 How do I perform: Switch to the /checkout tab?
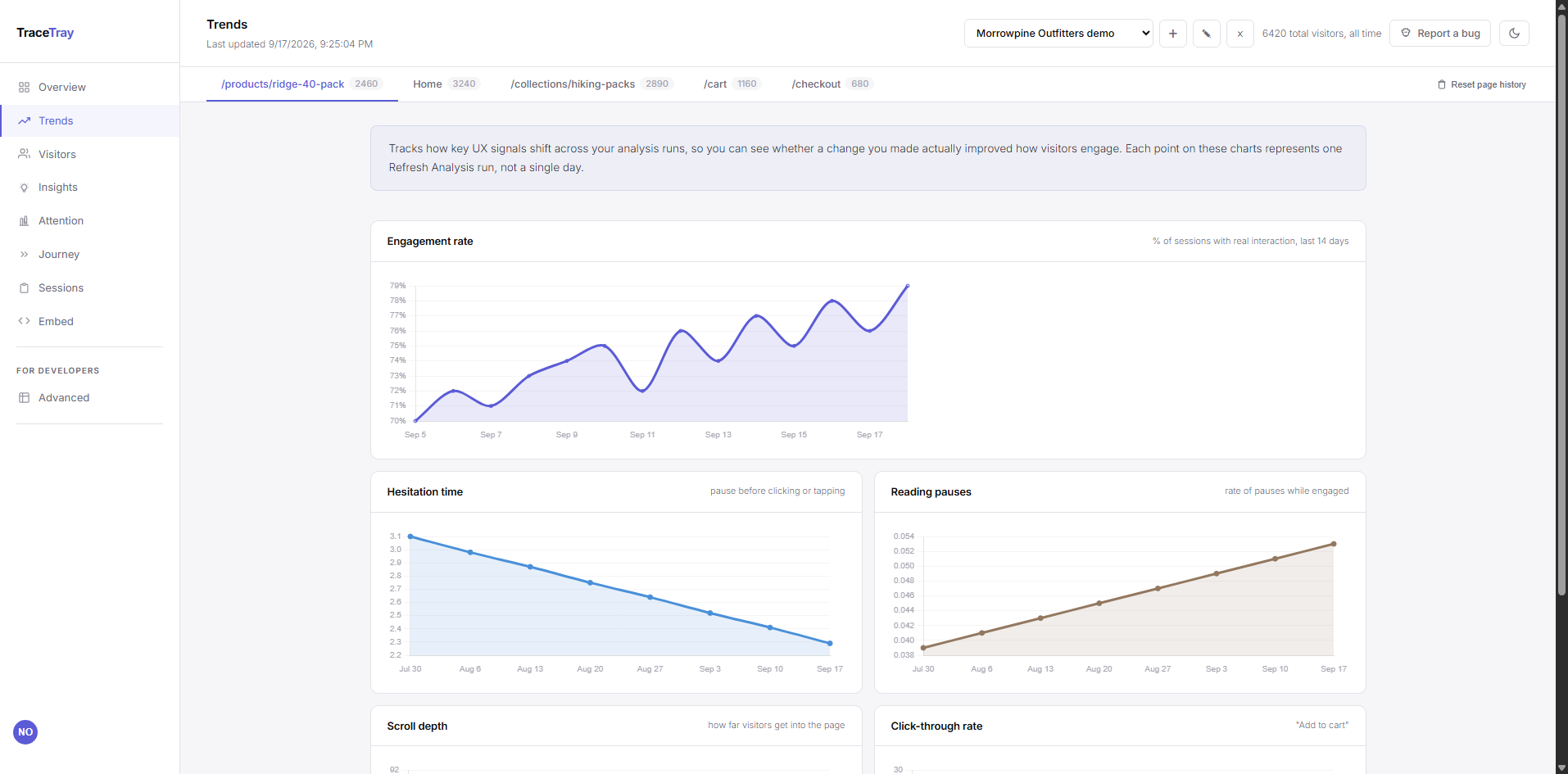(832, 84)
